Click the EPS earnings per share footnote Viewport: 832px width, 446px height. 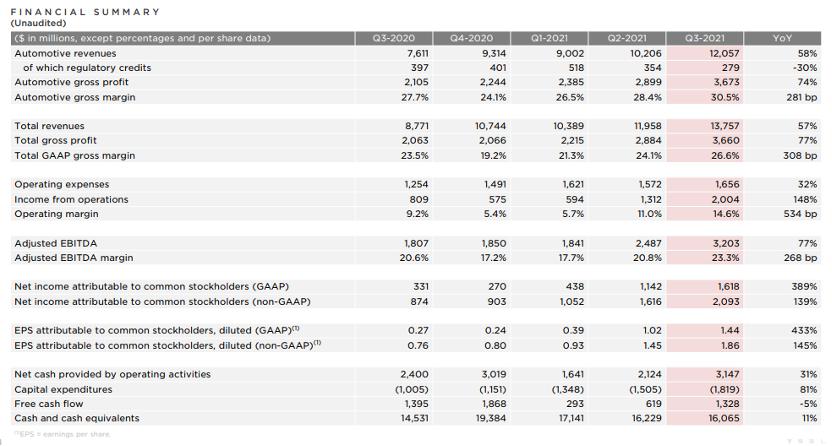point(62,434)
